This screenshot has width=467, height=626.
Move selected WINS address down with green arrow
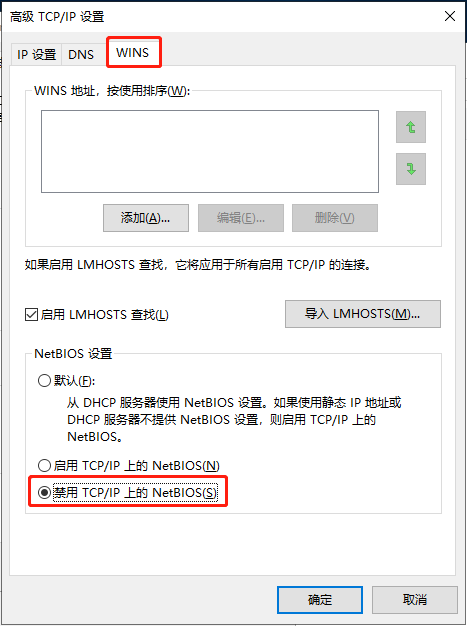point(411,169)
